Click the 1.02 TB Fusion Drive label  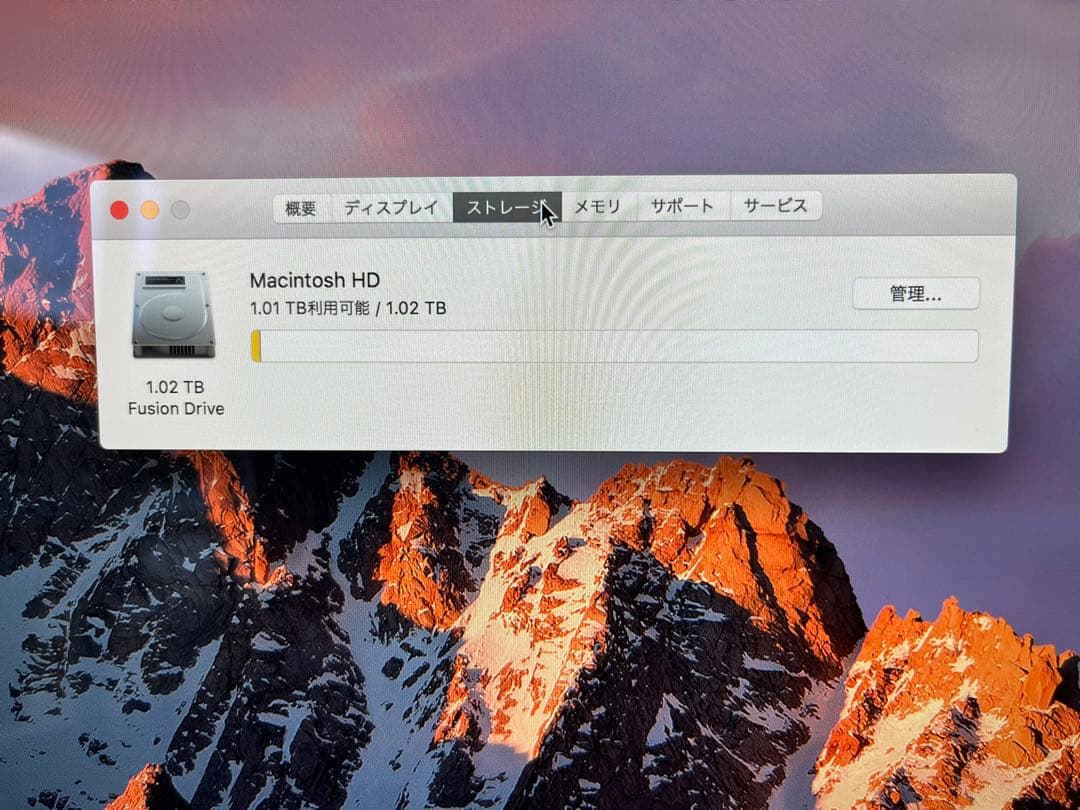point(174,398)
